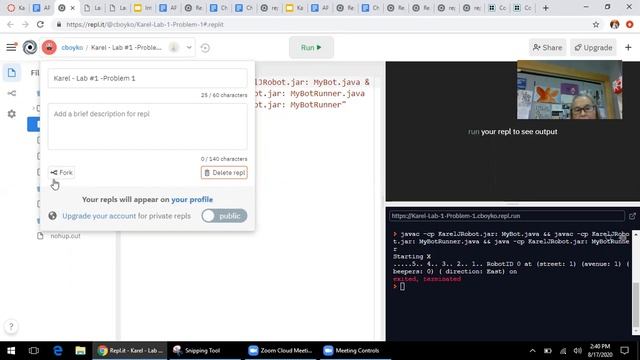Launch Edge from the taskbar
Viewport: 640px width, 360px height.
pyautogui.click(x=58, y=351)
